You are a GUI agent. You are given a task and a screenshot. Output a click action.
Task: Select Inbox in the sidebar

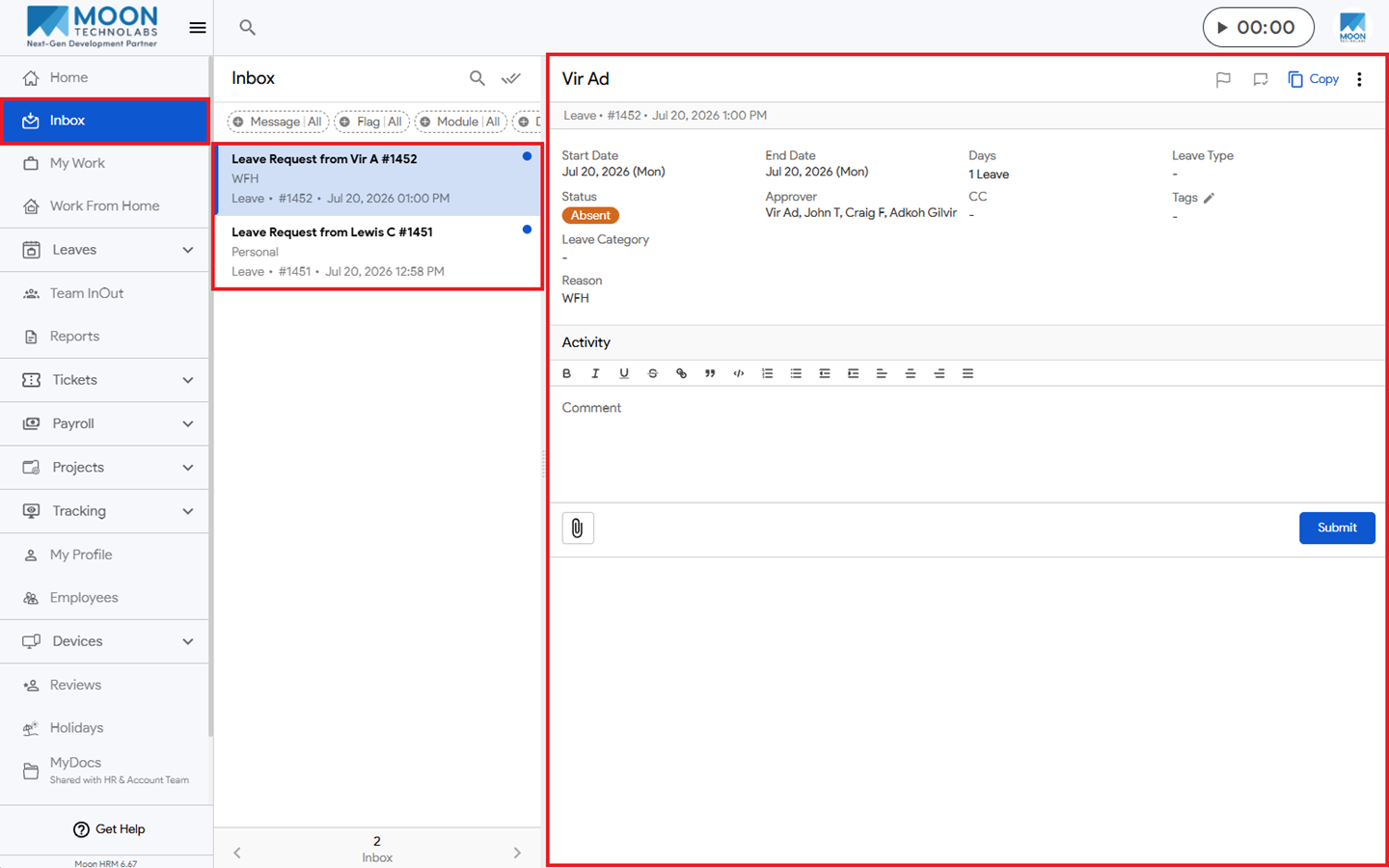tap(104, 121)
